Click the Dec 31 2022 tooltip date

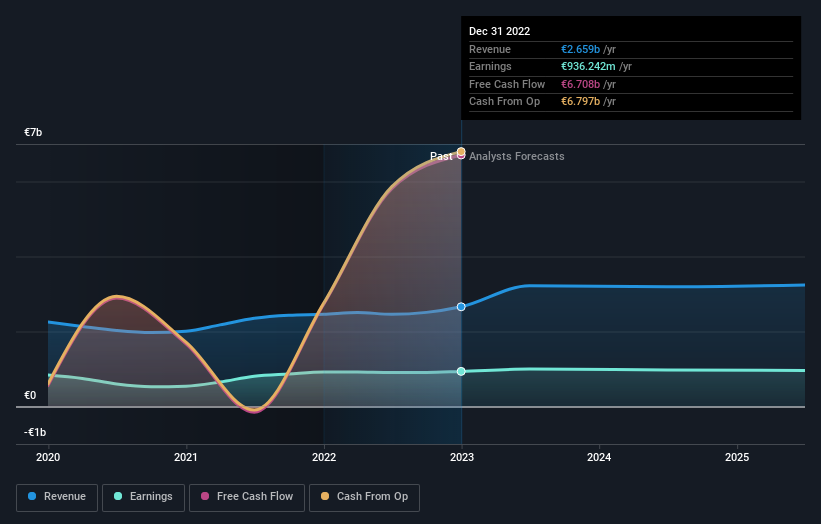[500, 31]
